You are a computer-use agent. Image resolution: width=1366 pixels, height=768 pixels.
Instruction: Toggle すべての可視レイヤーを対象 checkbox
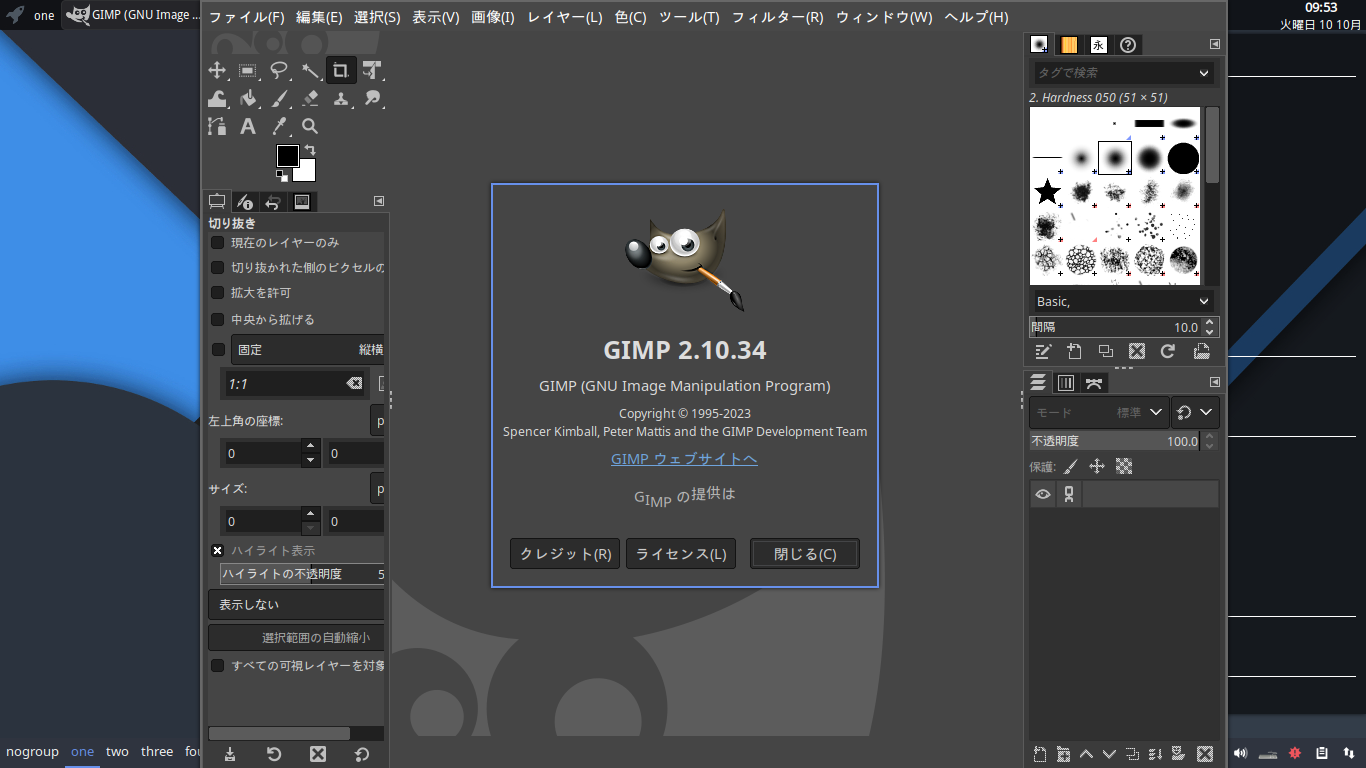217,665
